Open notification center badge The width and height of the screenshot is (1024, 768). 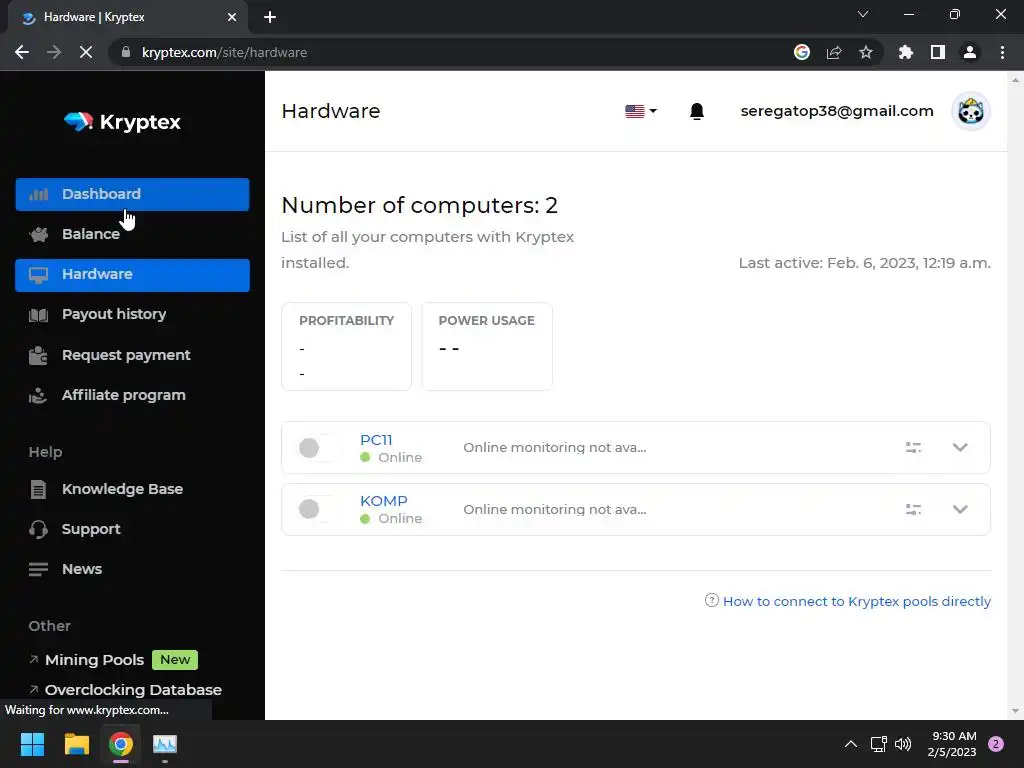(996, 744)
